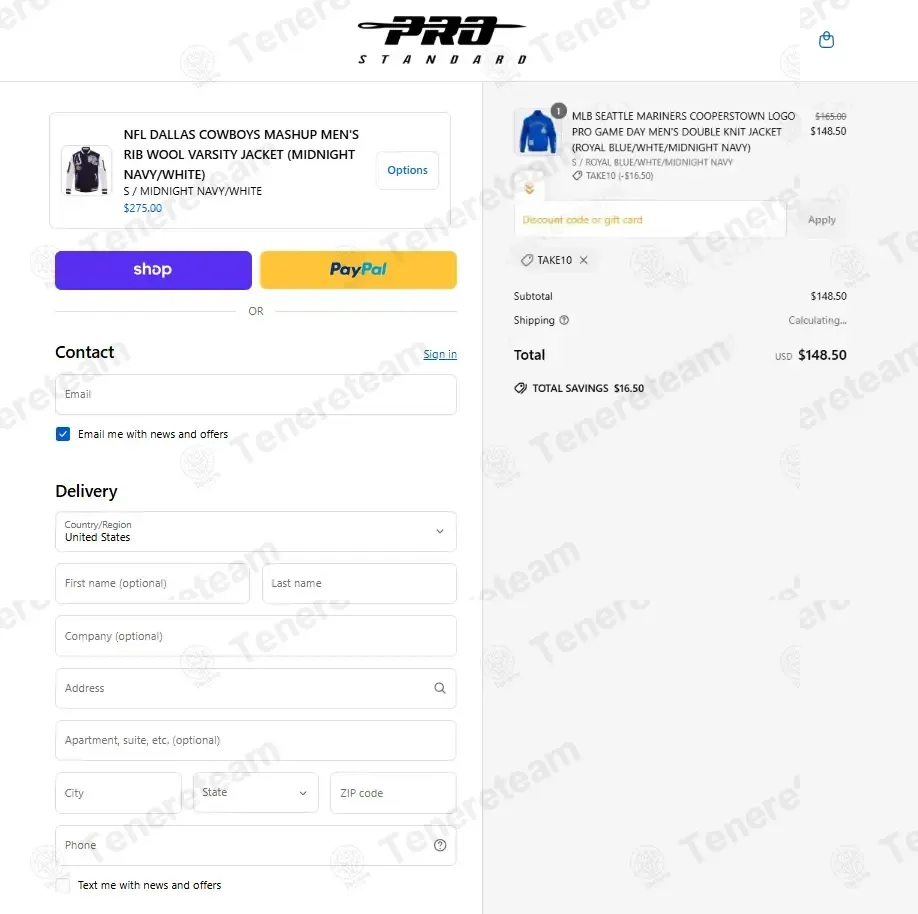Enable Text me with news and offers
Viewport: 918px width, 914px height.
tap(63, 885)
